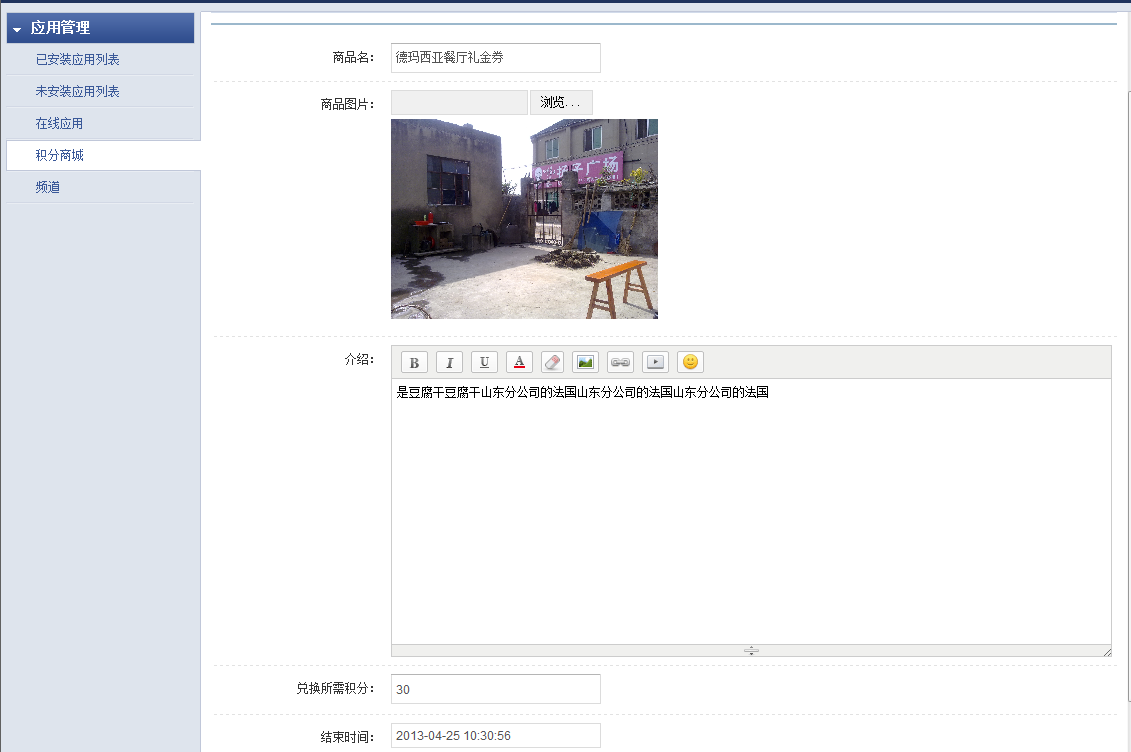Screen dimensions: 1131x752
Task: Open the smiley emoticon picker
Action: click(690, 362)
